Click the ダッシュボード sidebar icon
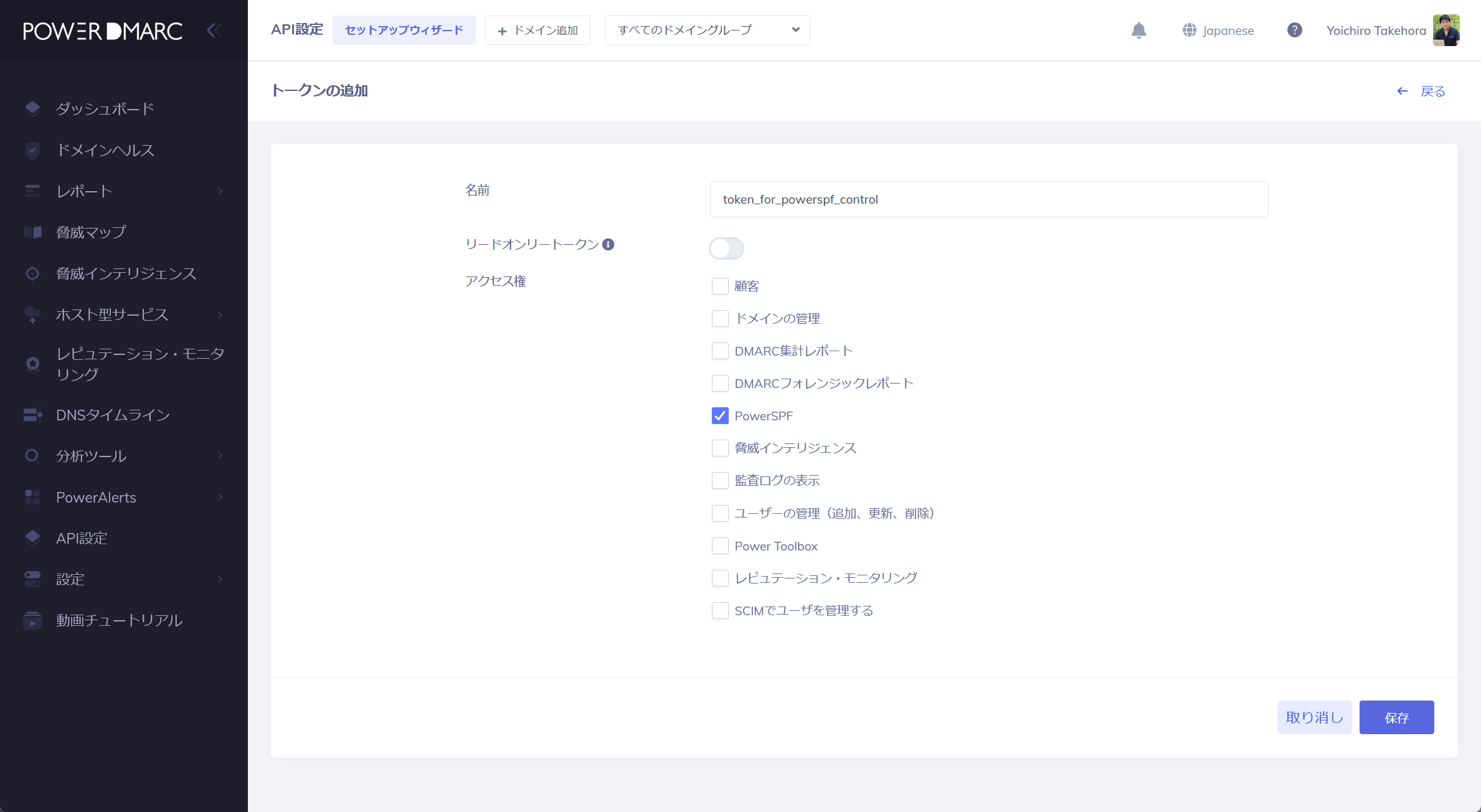Image resolution: width=1481 pixels, height=812 pixels. (32, 109)
